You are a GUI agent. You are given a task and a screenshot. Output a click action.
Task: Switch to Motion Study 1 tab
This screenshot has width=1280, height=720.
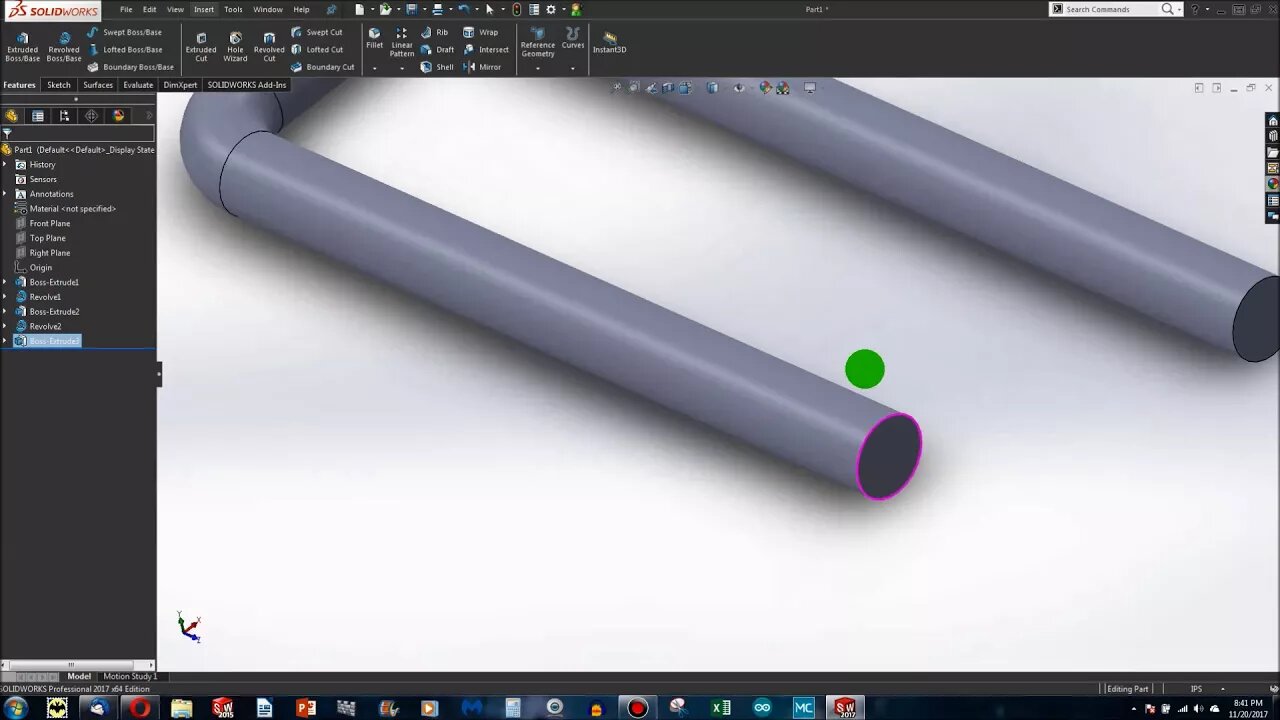tap(130, 676)
